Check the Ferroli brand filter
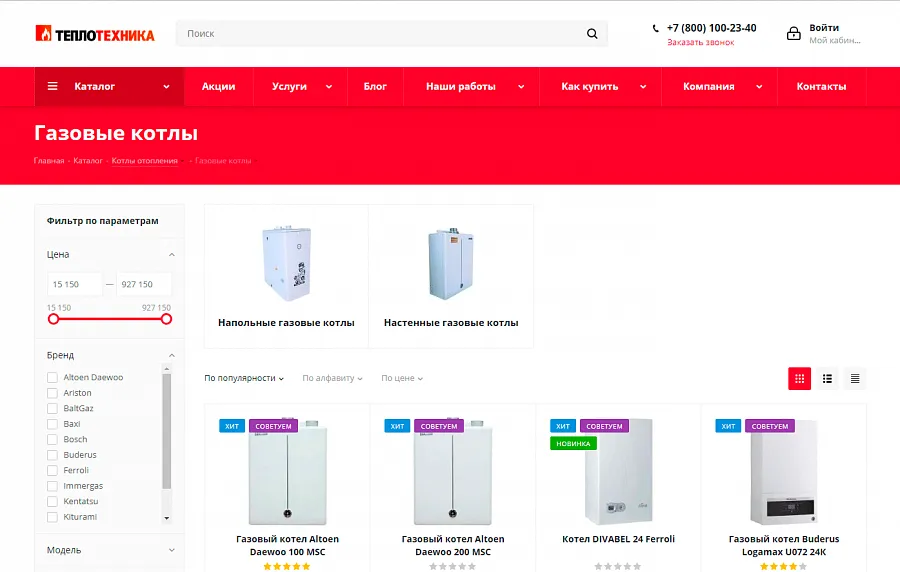This screenshot has height=572, width=900. pyautogui.click(x=52, y=470)
